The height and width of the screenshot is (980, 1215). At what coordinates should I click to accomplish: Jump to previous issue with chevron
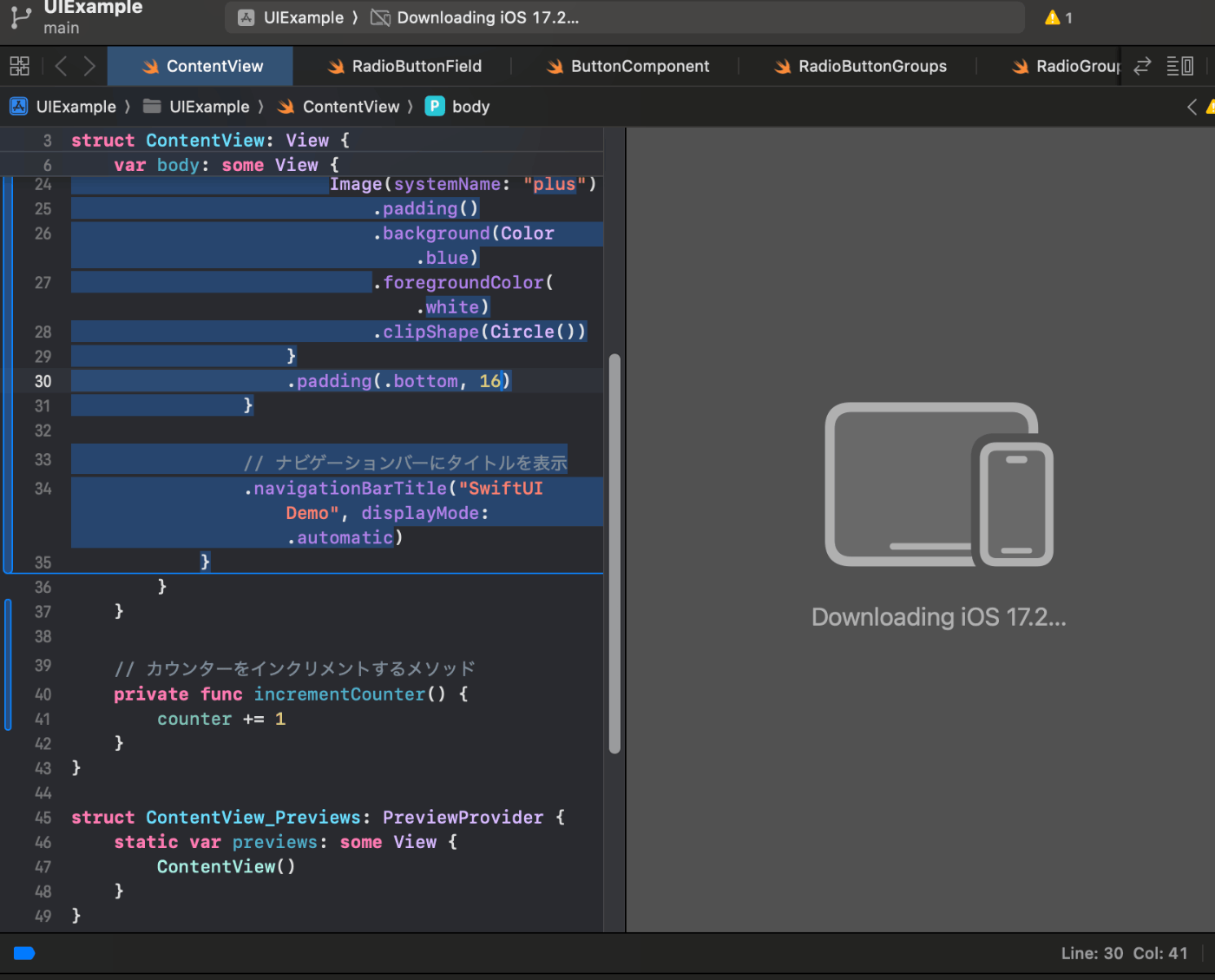[x=1192, y=107]
